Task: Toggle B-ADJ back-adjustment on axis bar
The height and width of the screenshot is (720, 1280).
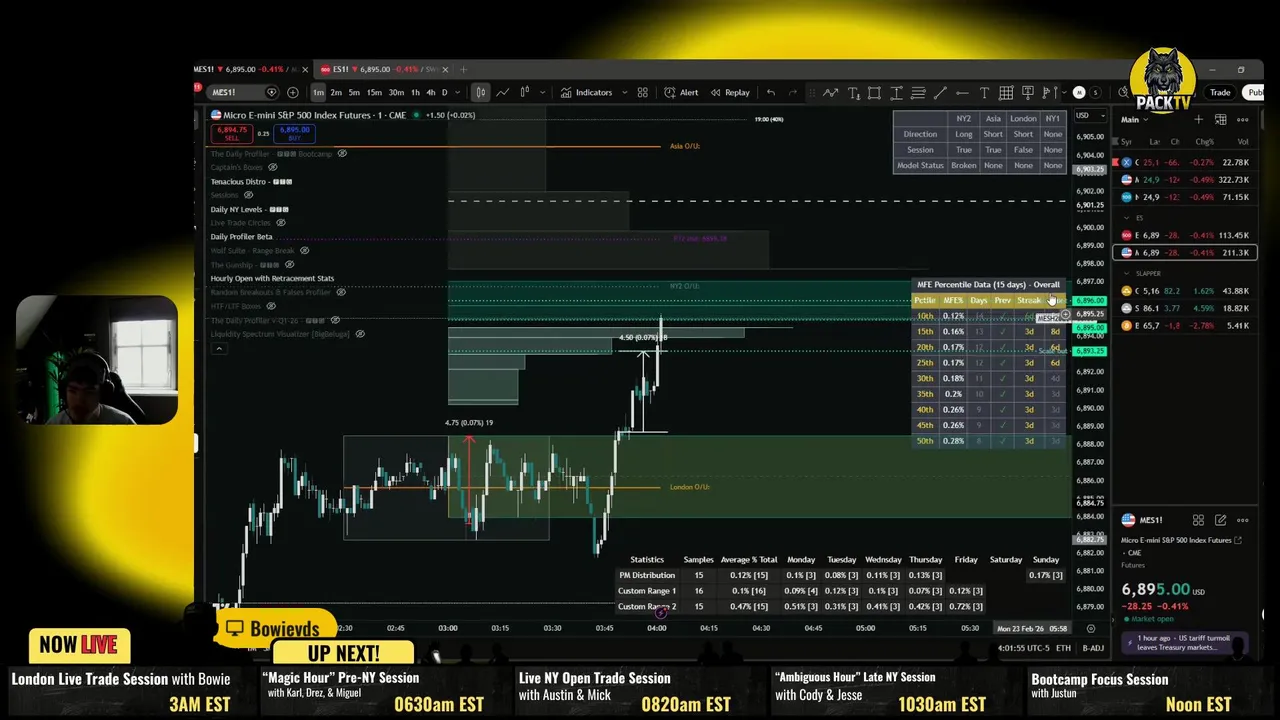Action: point(1092,648)
